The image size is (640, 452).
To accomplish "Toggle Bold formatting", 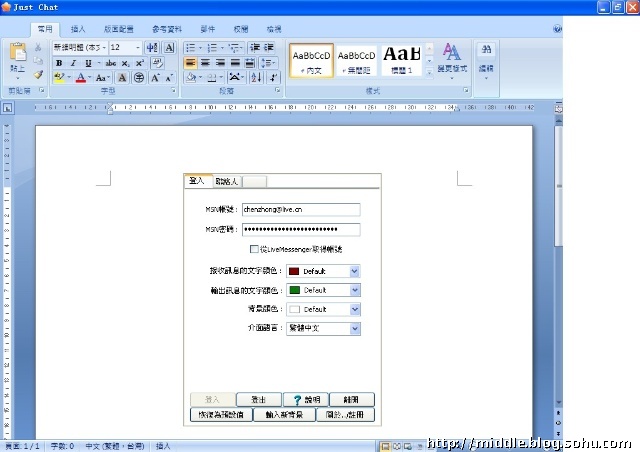I will pyautogui.click(x=59, y=63).
